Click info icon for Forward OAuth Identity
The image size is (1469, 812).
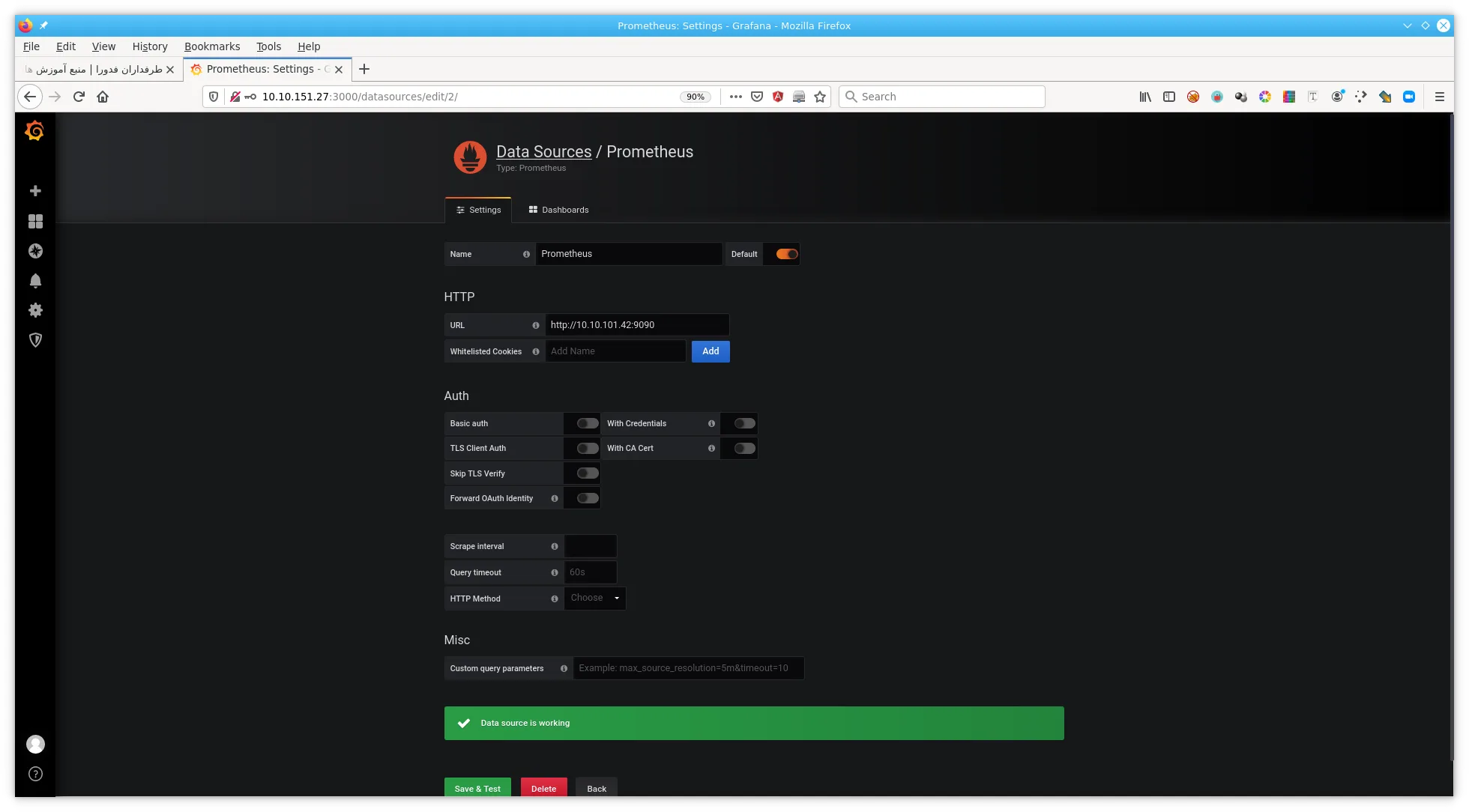tap(555, 498)
